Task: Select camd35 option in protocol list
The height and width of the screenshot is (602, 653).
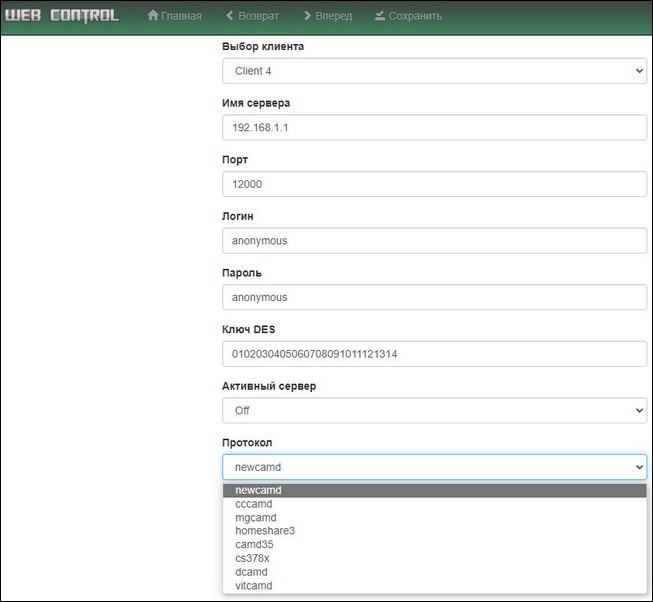Action: tap(434, 545)
